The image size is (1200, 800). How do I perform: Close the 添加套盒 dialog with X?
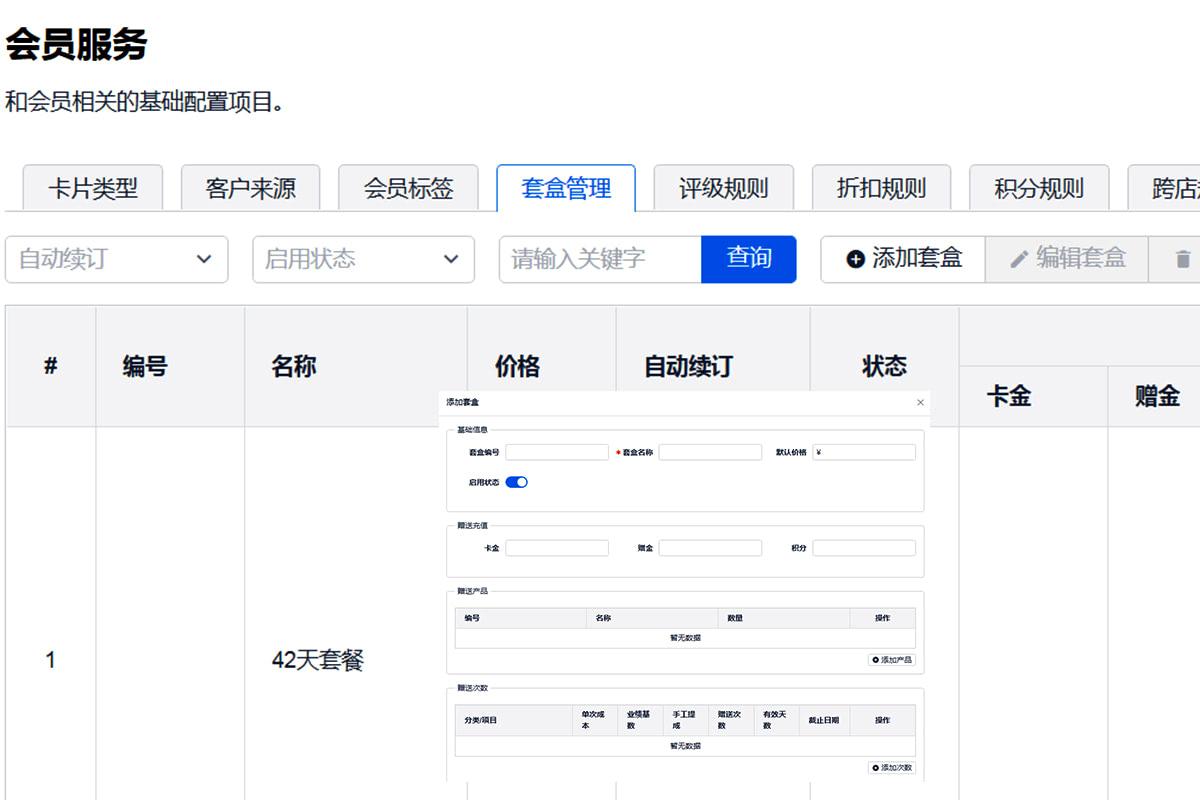[920, 402]
